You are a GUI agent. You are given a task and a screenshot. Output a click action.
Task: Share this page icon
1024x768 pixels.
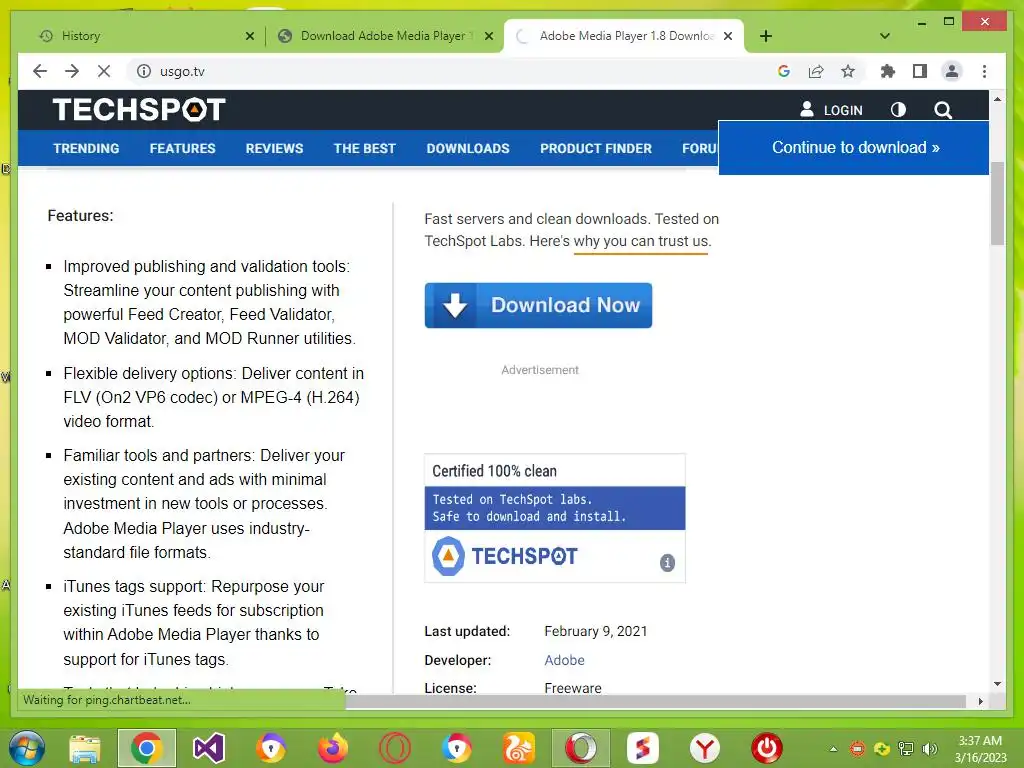(816, 71)
